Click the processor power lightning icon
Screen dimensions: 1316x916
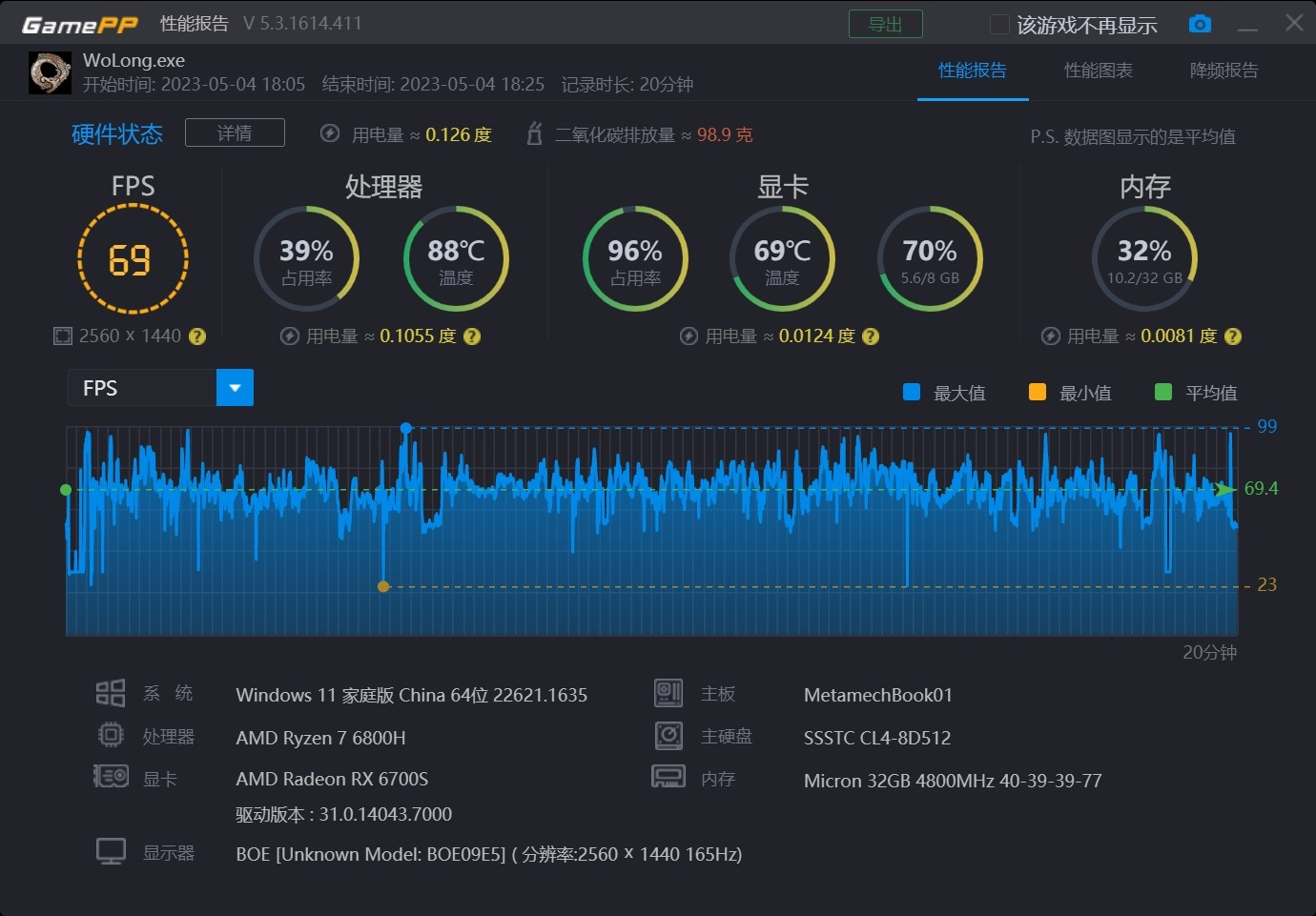pos(290,336)
